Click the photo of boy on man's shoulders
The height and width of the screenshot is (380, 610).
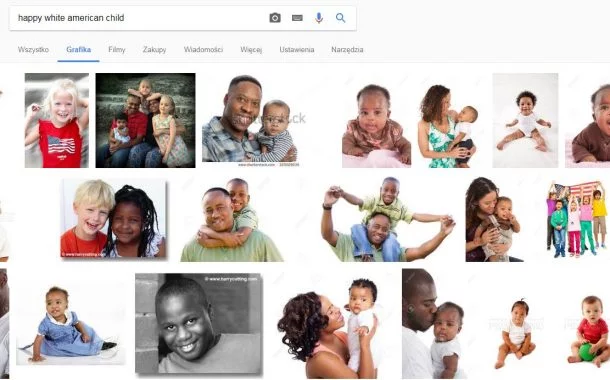388,219
